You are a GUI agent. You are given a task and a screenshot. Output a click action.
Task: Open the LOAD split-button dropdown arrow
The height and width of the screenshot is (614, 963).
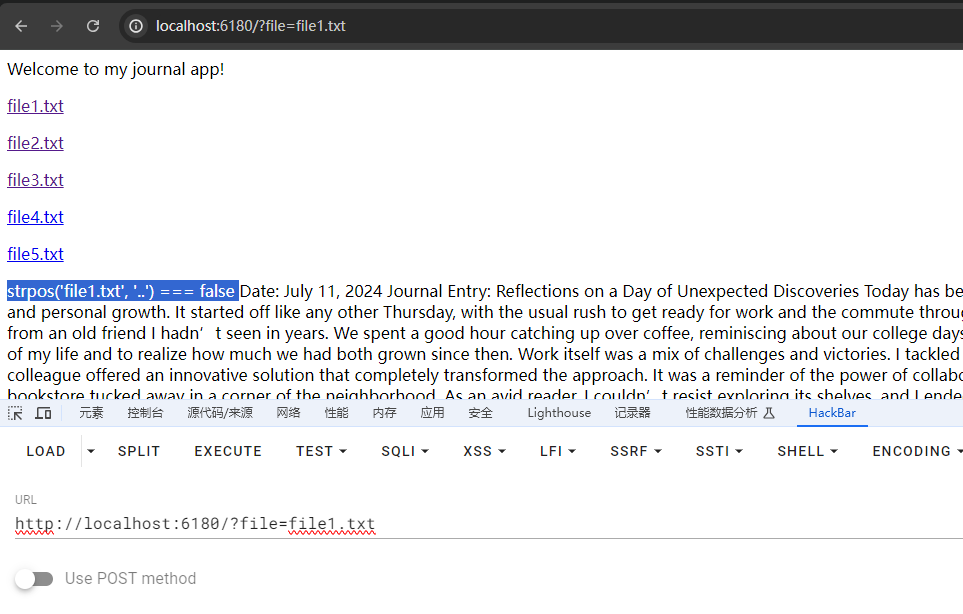91,451
